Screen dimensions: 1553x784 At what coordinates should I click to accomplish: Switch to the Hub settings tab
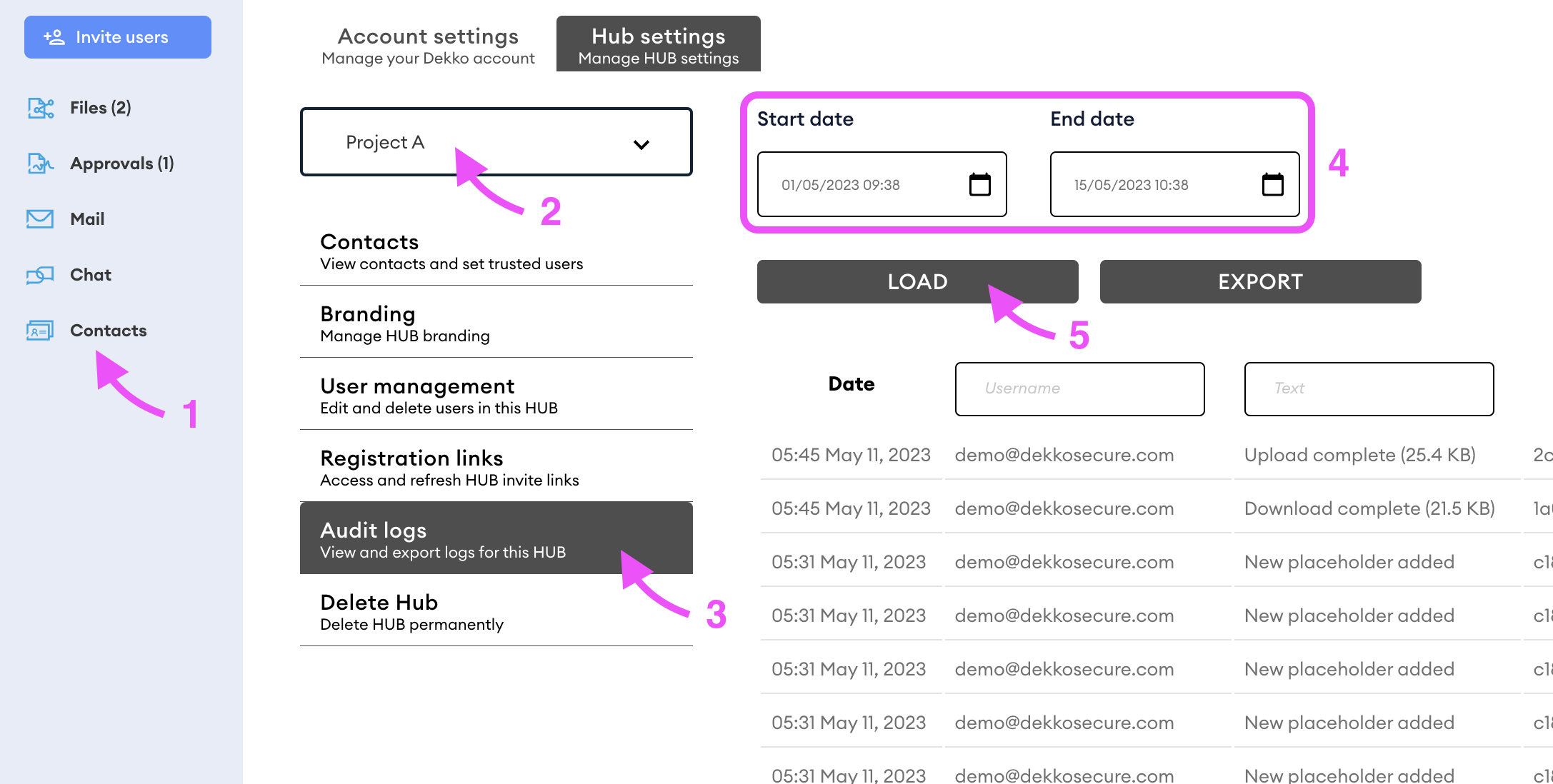coord(659,44)
